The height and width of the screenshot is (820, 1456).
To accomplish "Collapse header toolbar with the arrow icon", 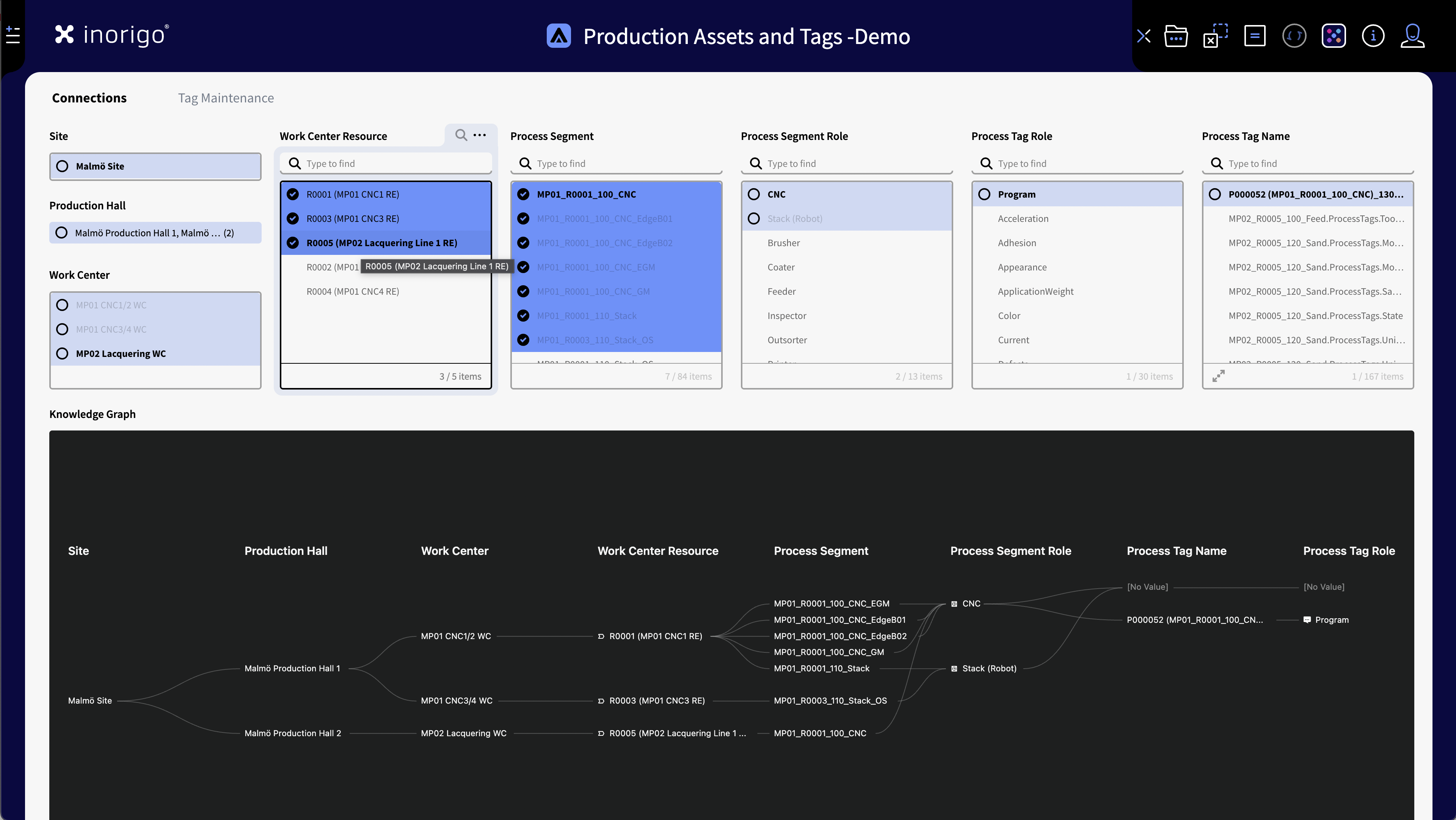I will click(1144, 36).
